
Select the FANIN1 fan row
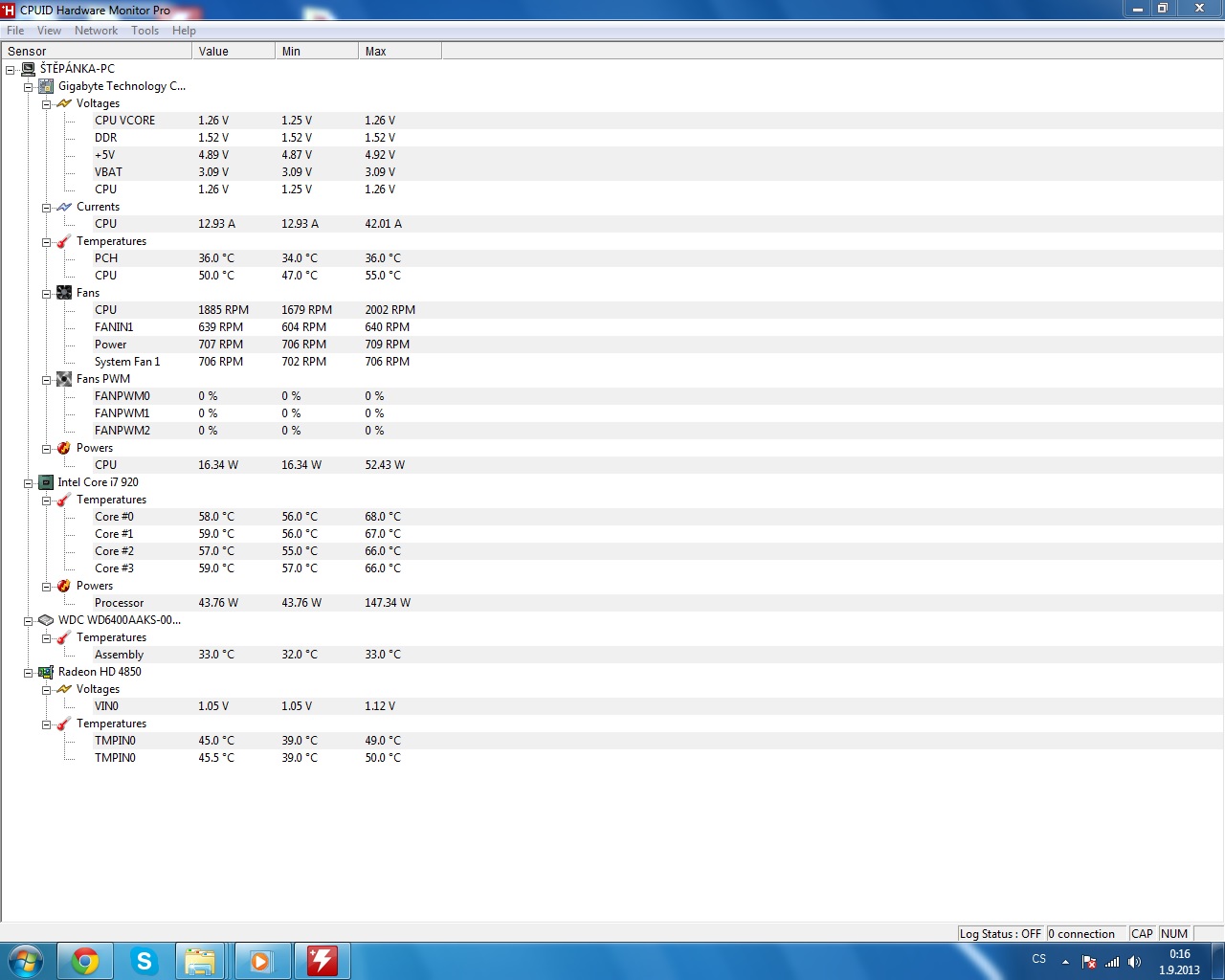pos(612,327)
